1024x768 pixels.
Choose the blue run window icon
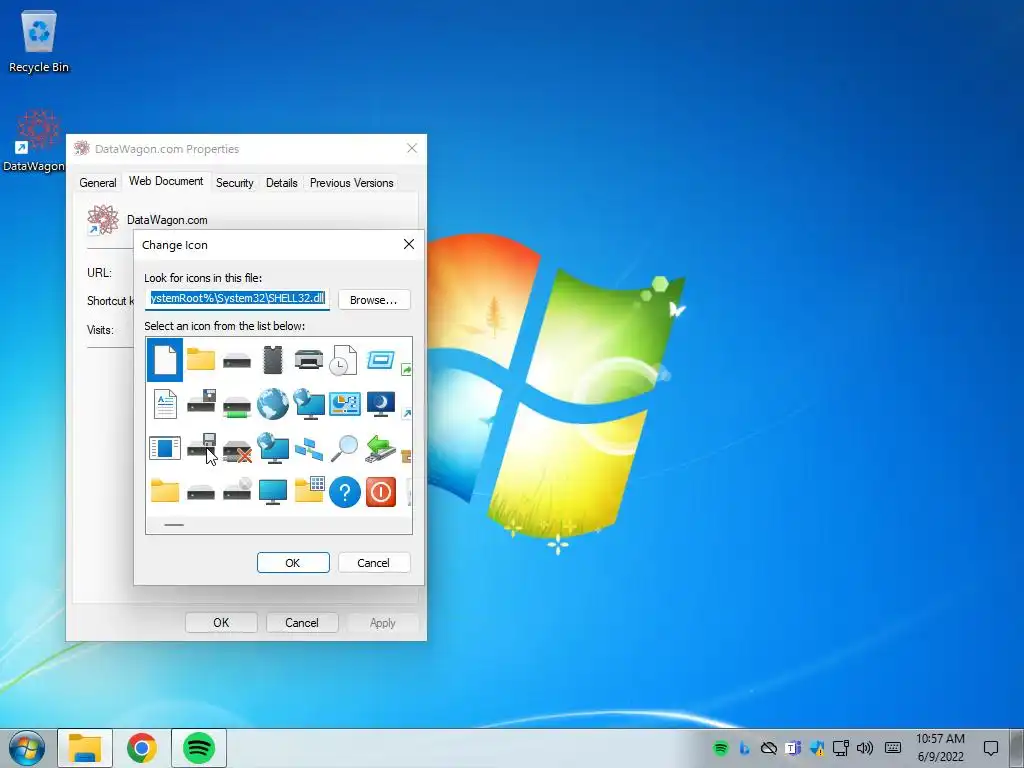click(x=381, y=359)
